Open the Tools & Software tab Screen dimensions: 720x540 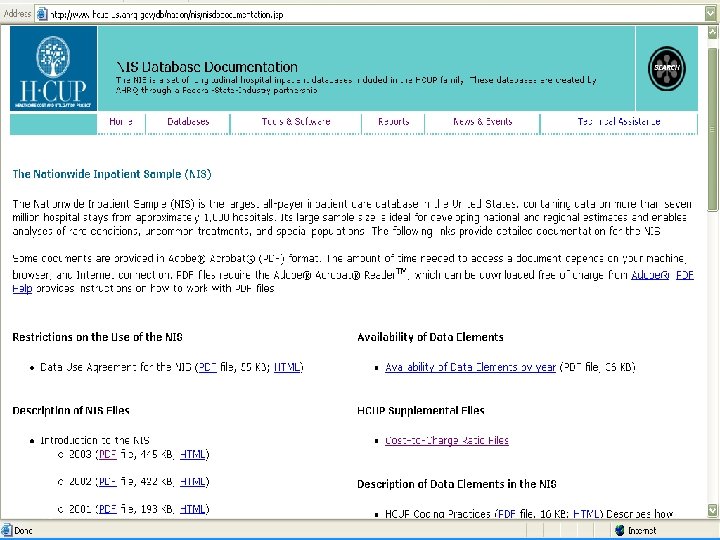coord(296,122)
